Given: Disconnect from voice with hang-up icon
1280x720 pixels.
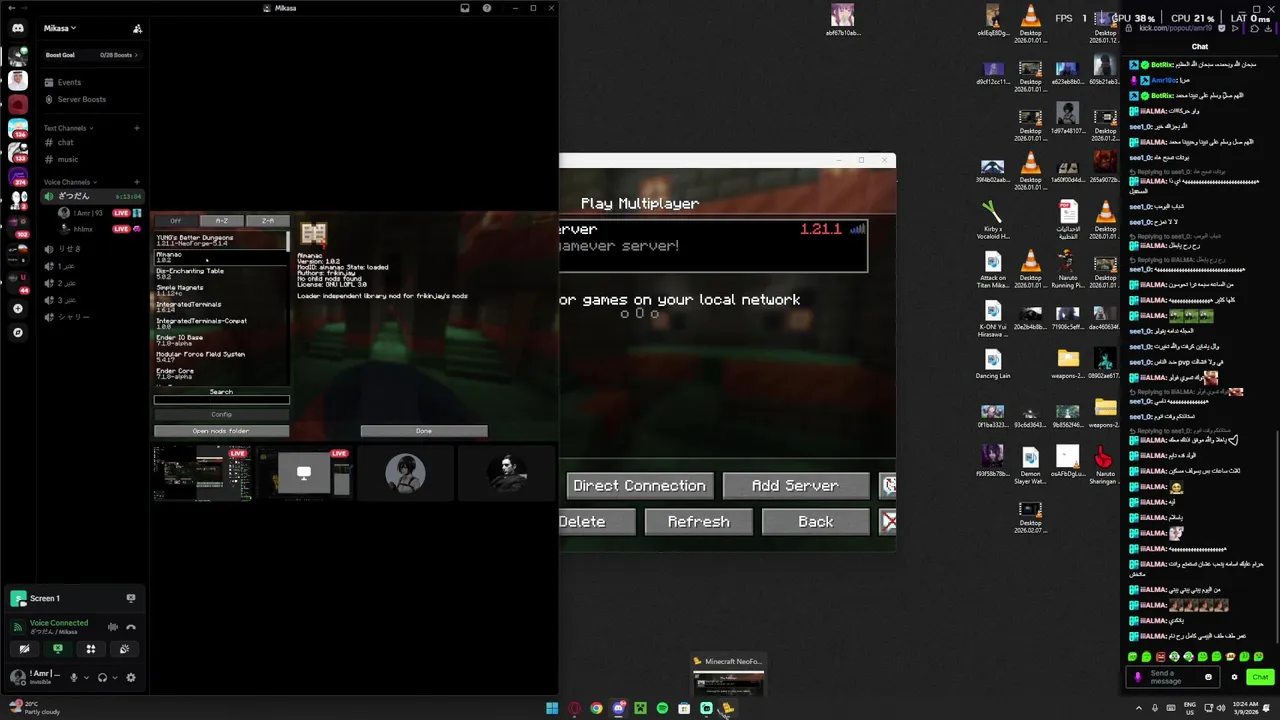Looking at the screenshot, I should pyautogui.click(x=131, y=627).
